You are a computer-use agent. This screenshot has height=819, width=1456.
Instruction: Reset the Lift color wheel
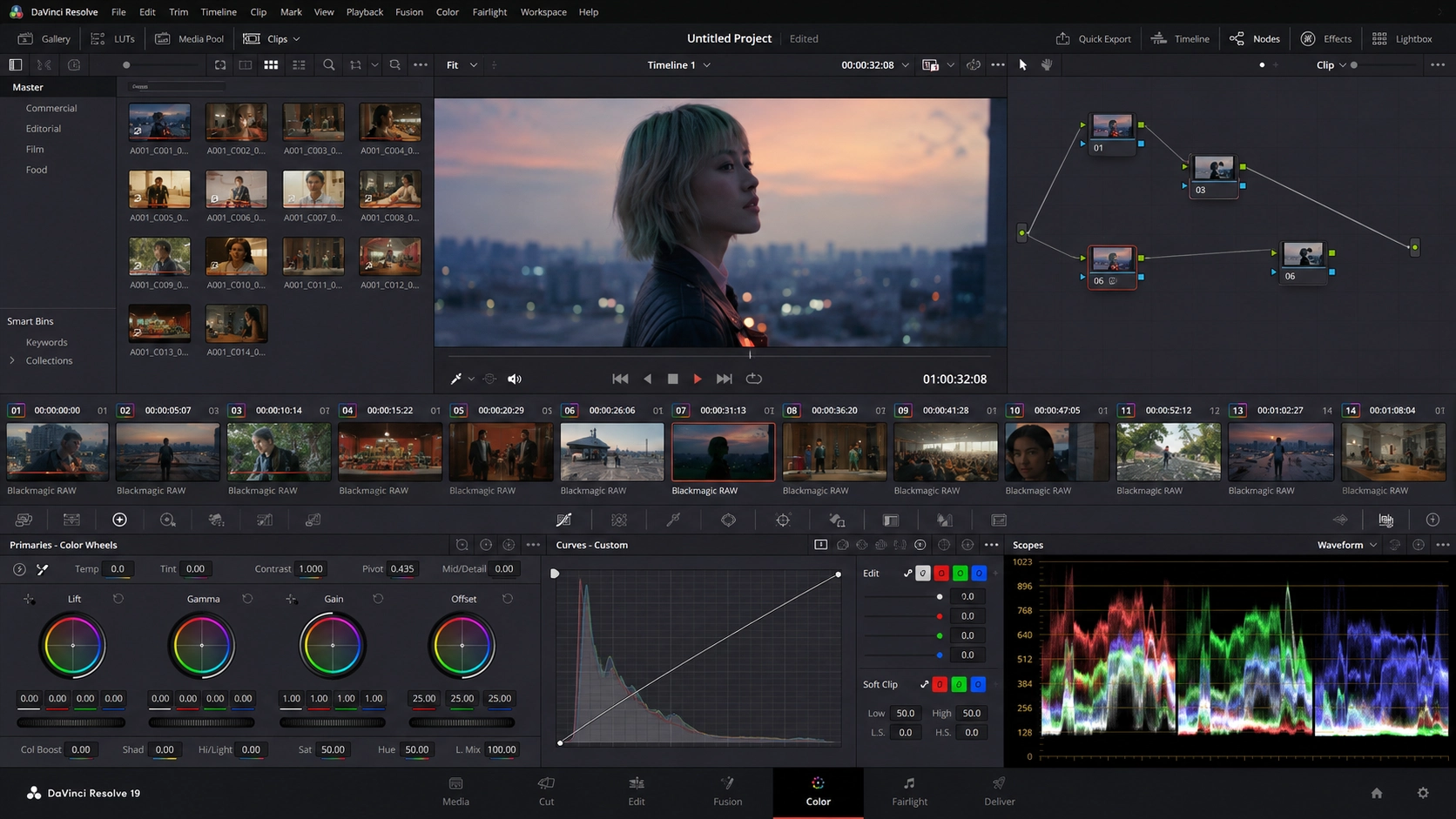[118, 599]
